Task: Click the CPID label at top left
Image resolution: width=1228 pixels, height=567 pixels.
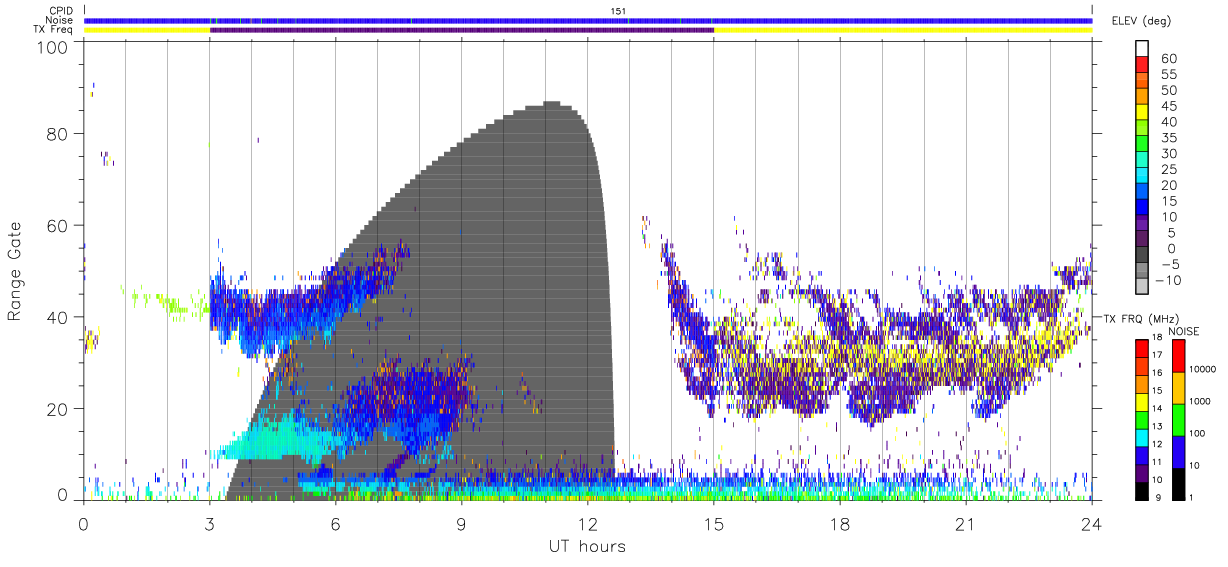Action: pyautogui.click(x=60, y=11)
